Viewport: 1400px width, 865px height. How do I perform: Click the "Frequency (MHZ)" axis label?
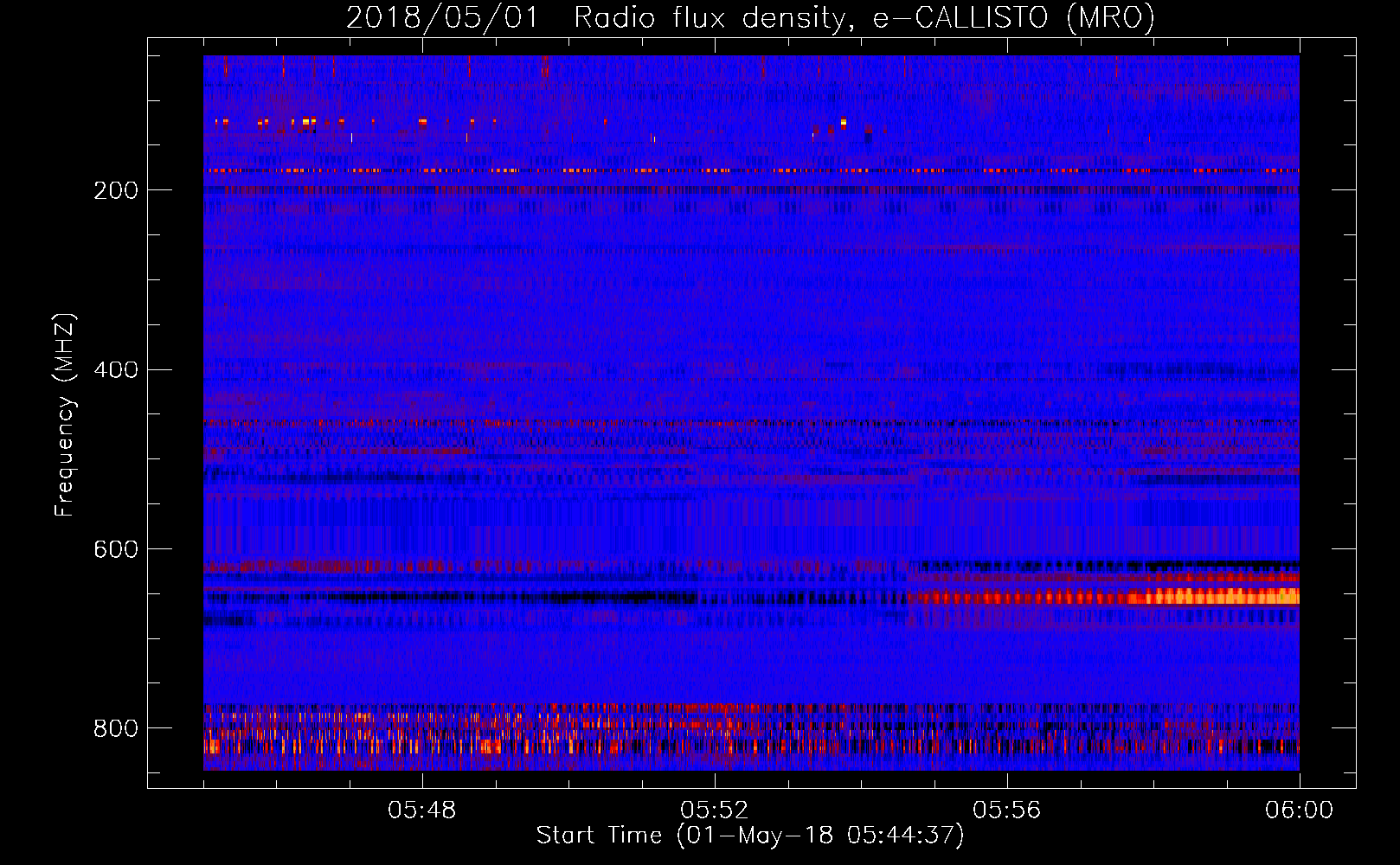click(x=65, y=414)
